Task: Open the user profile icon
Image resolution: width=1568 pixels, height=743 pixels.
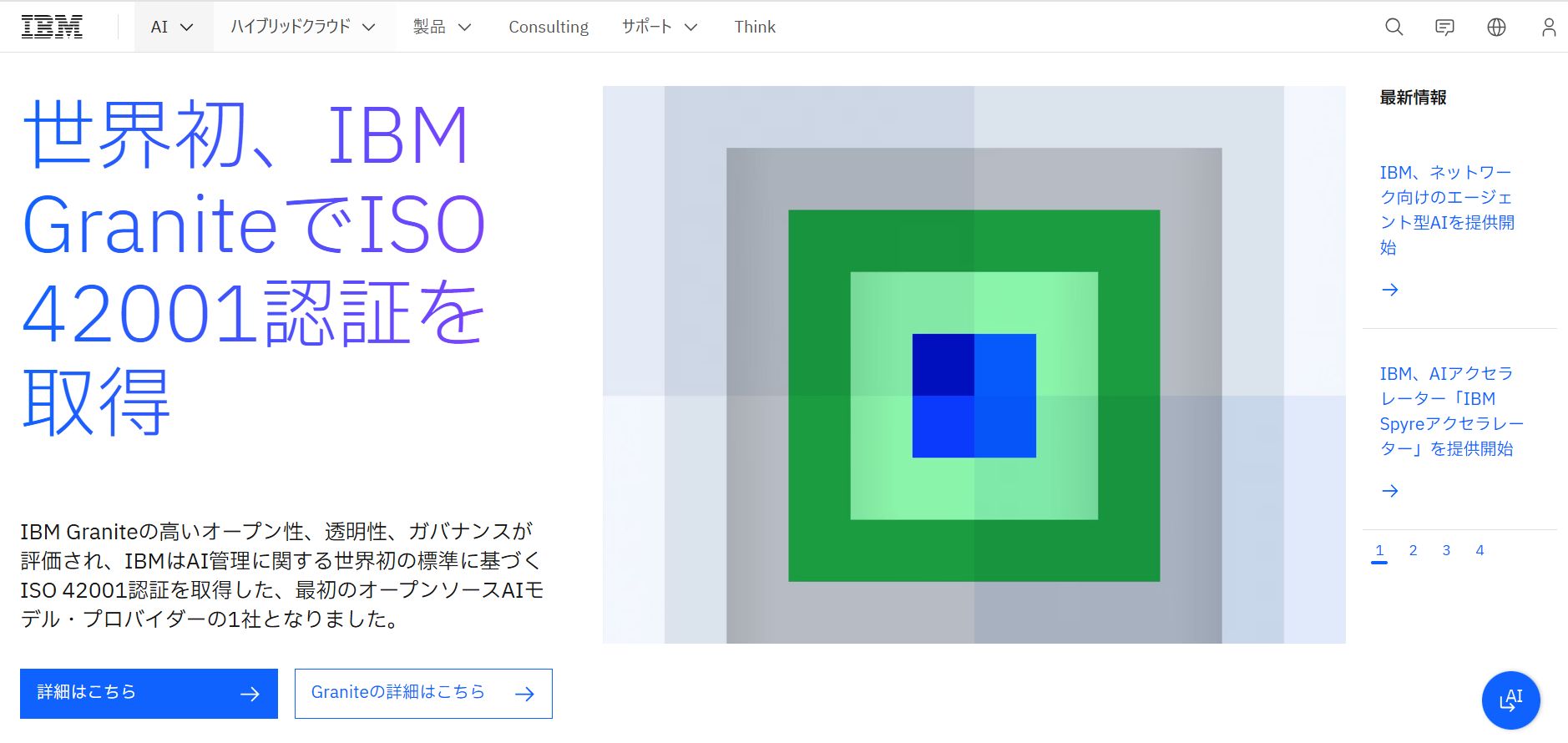Action: 1548,27
